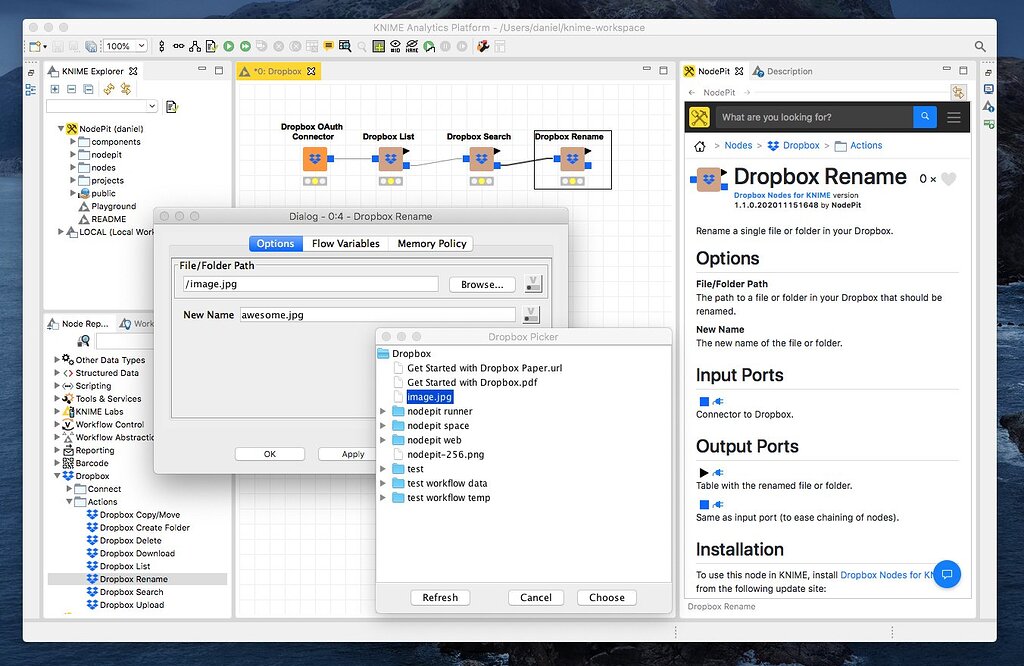Open the NodePit hamburger menu
This screenshot has height=666, width=1024.
(953, 118)
